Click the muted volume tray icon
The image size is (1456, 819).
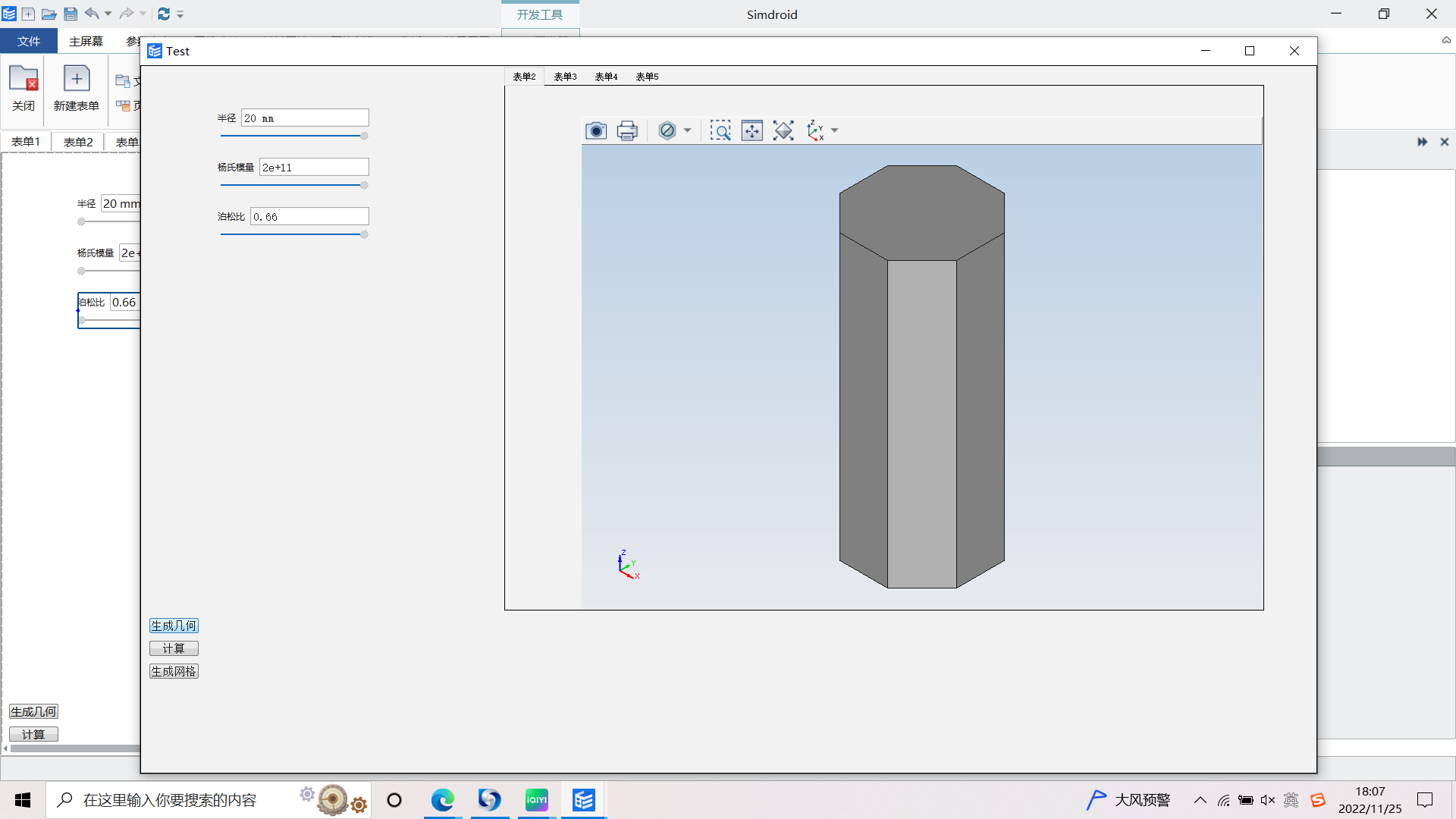click(1268, 800)
